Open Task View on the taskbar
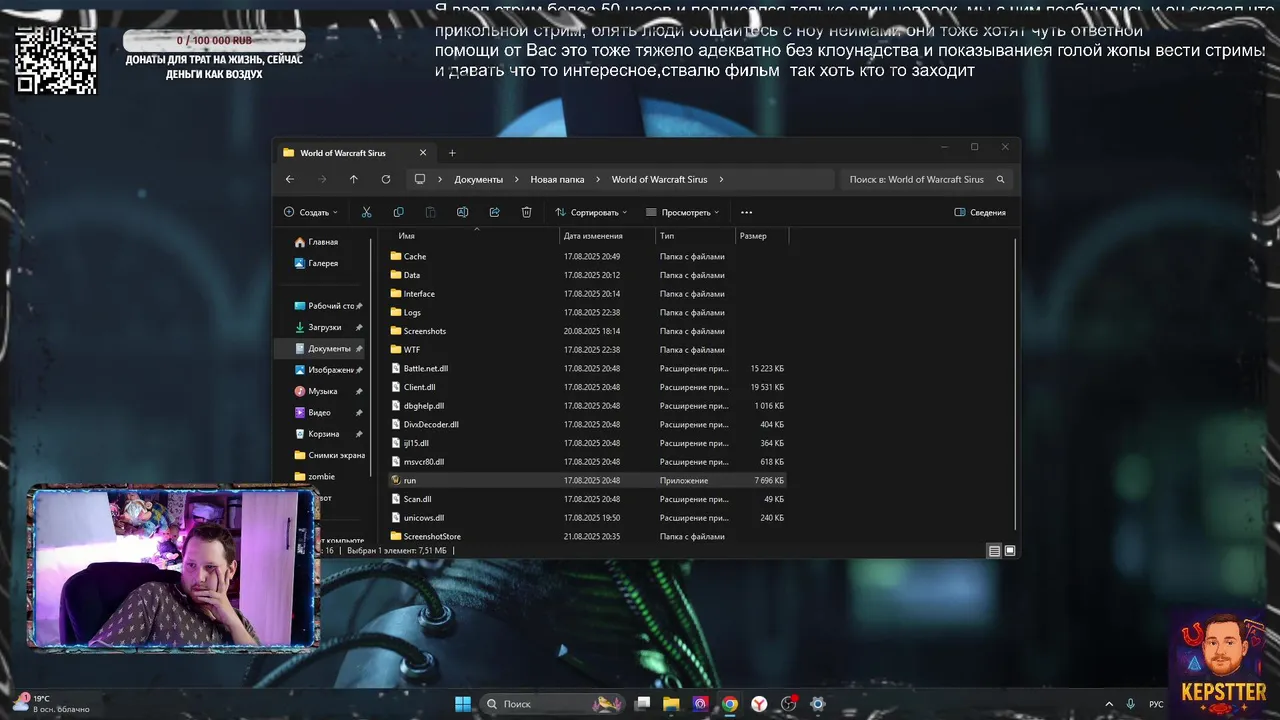This screenshot has height=720, width=1280. point(643,704)
